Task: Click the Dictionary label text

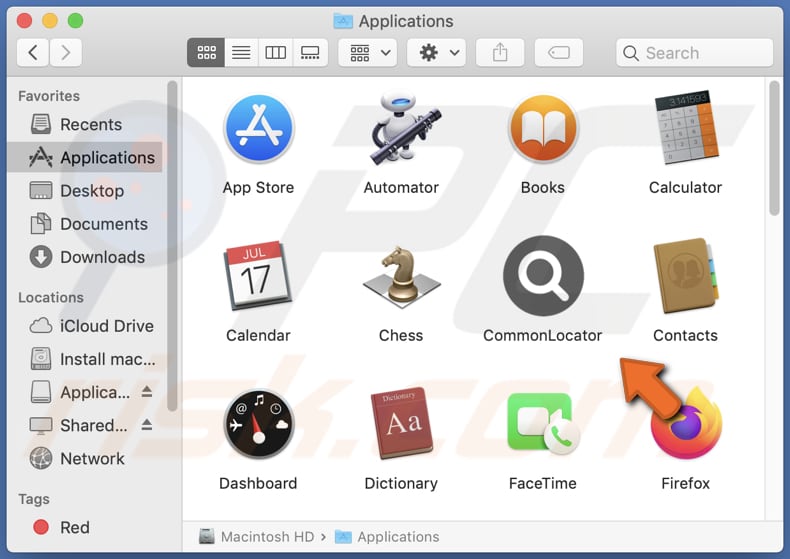Action: coord(401,484)
